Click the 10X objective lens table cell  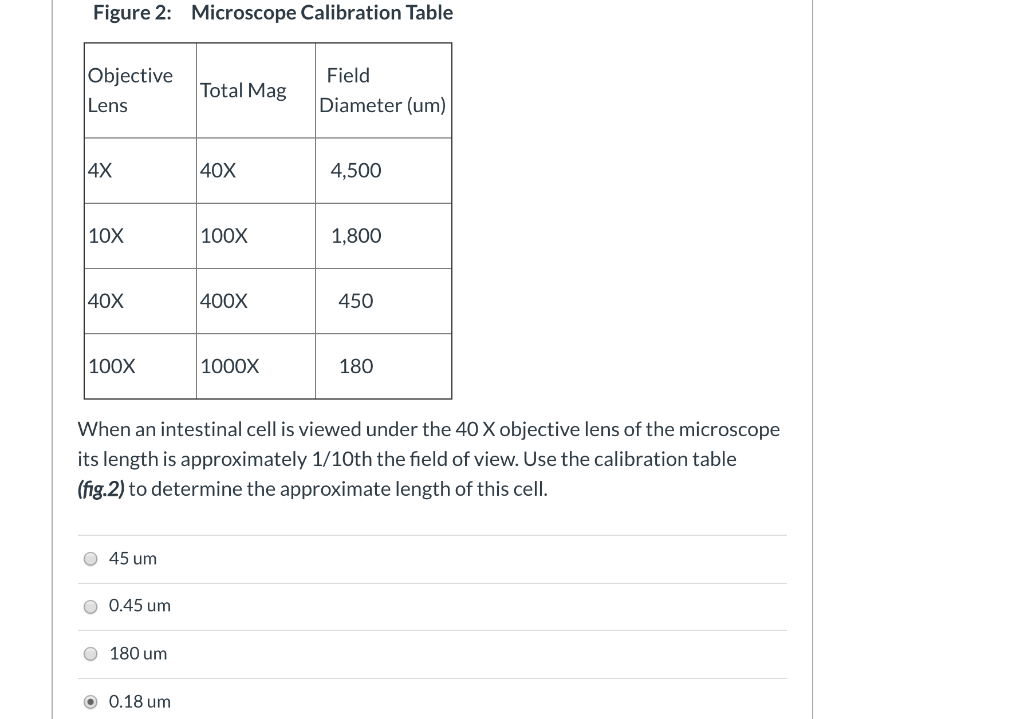[x=103, y=235]
